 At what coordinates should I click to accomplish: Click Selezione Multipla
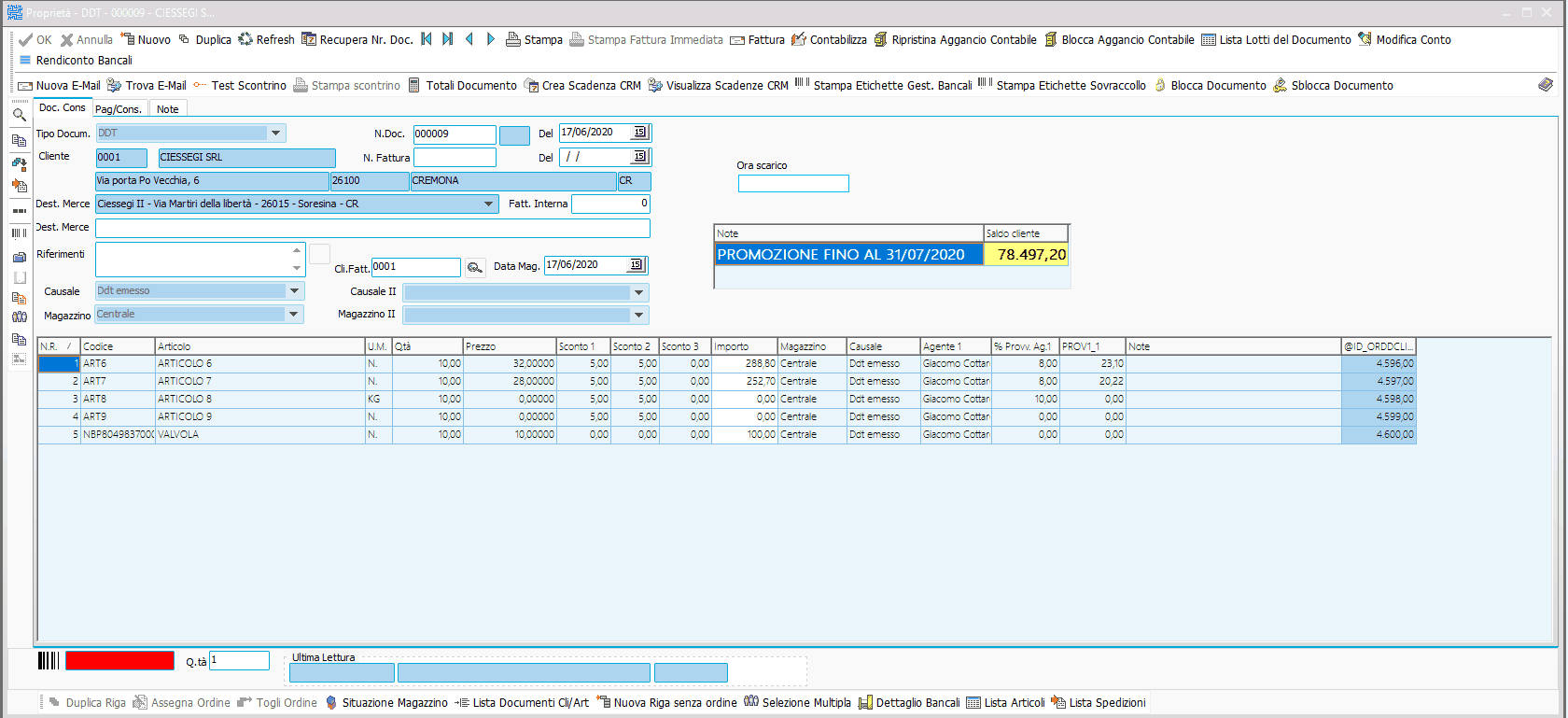point(797,703)
